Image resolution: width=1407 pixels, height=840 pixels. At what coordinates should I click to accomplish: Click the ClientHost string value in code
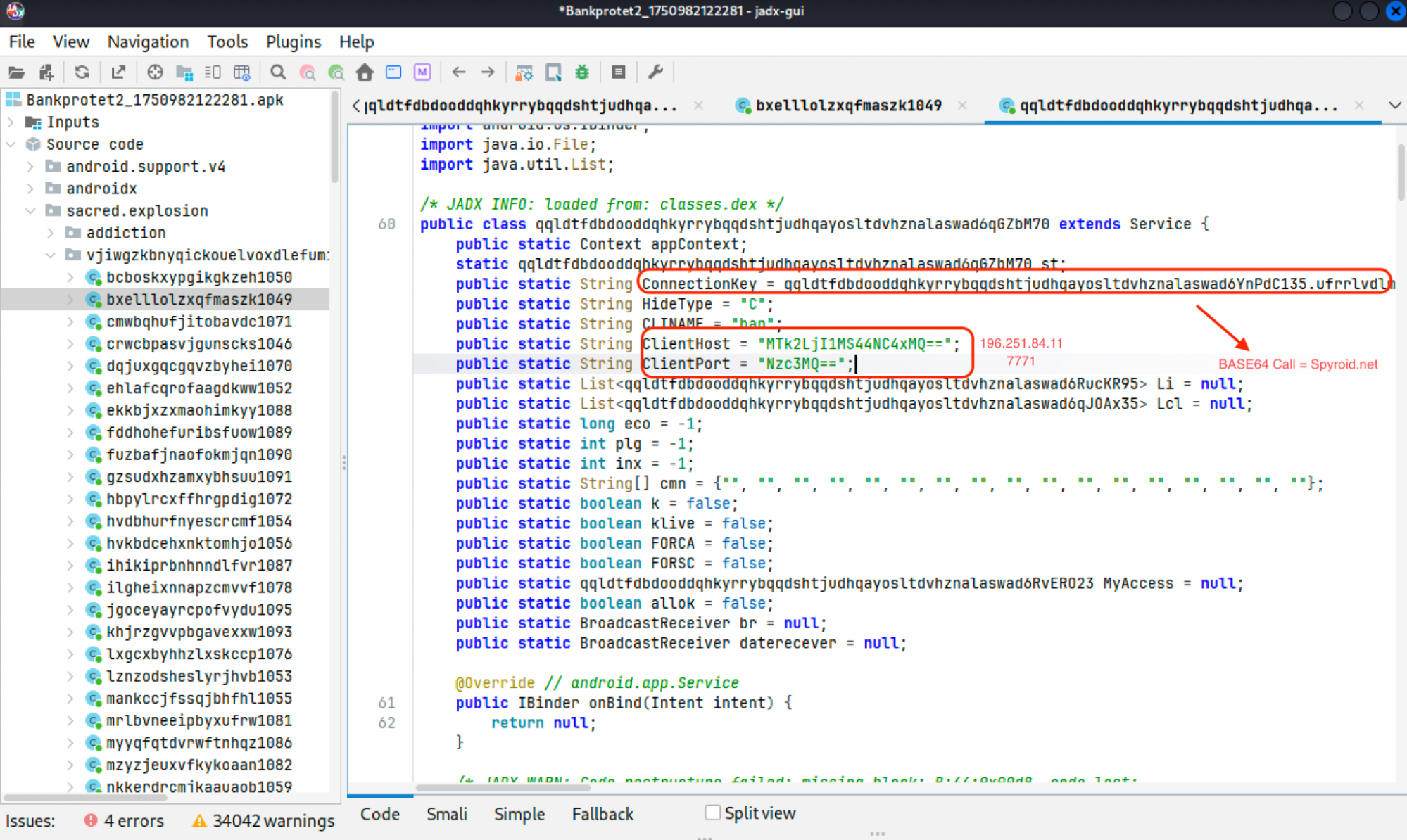pos(853,343)
